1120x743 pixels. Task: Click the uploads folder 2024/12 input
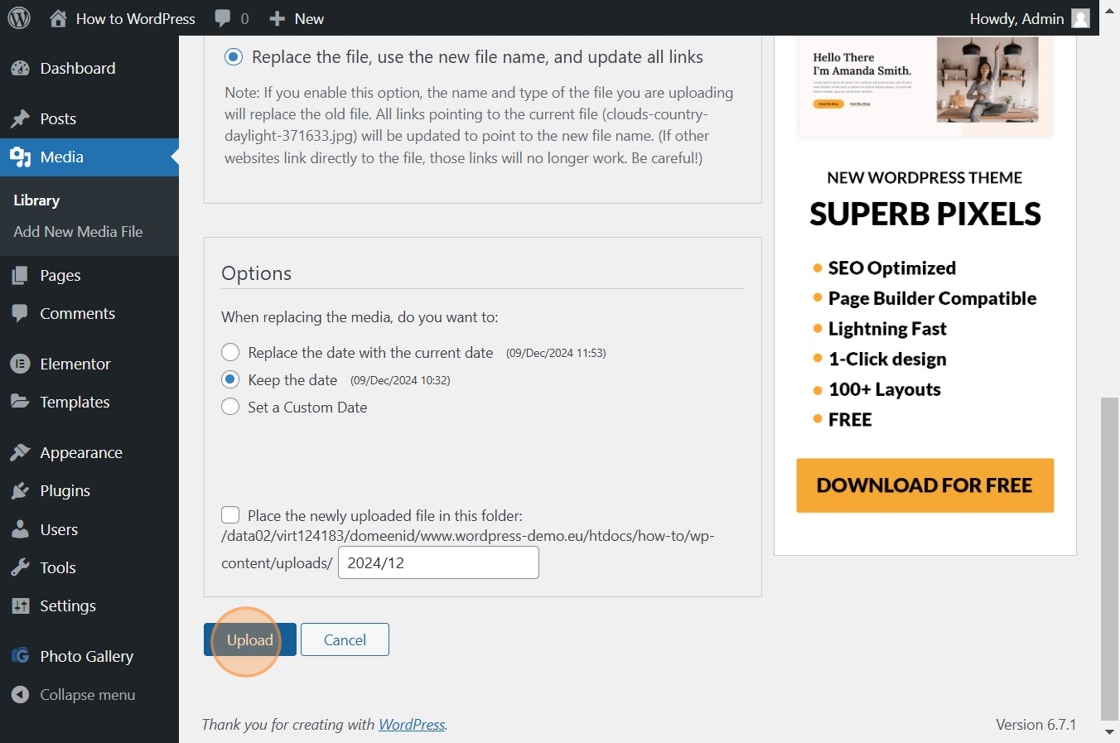coord(439,563)
